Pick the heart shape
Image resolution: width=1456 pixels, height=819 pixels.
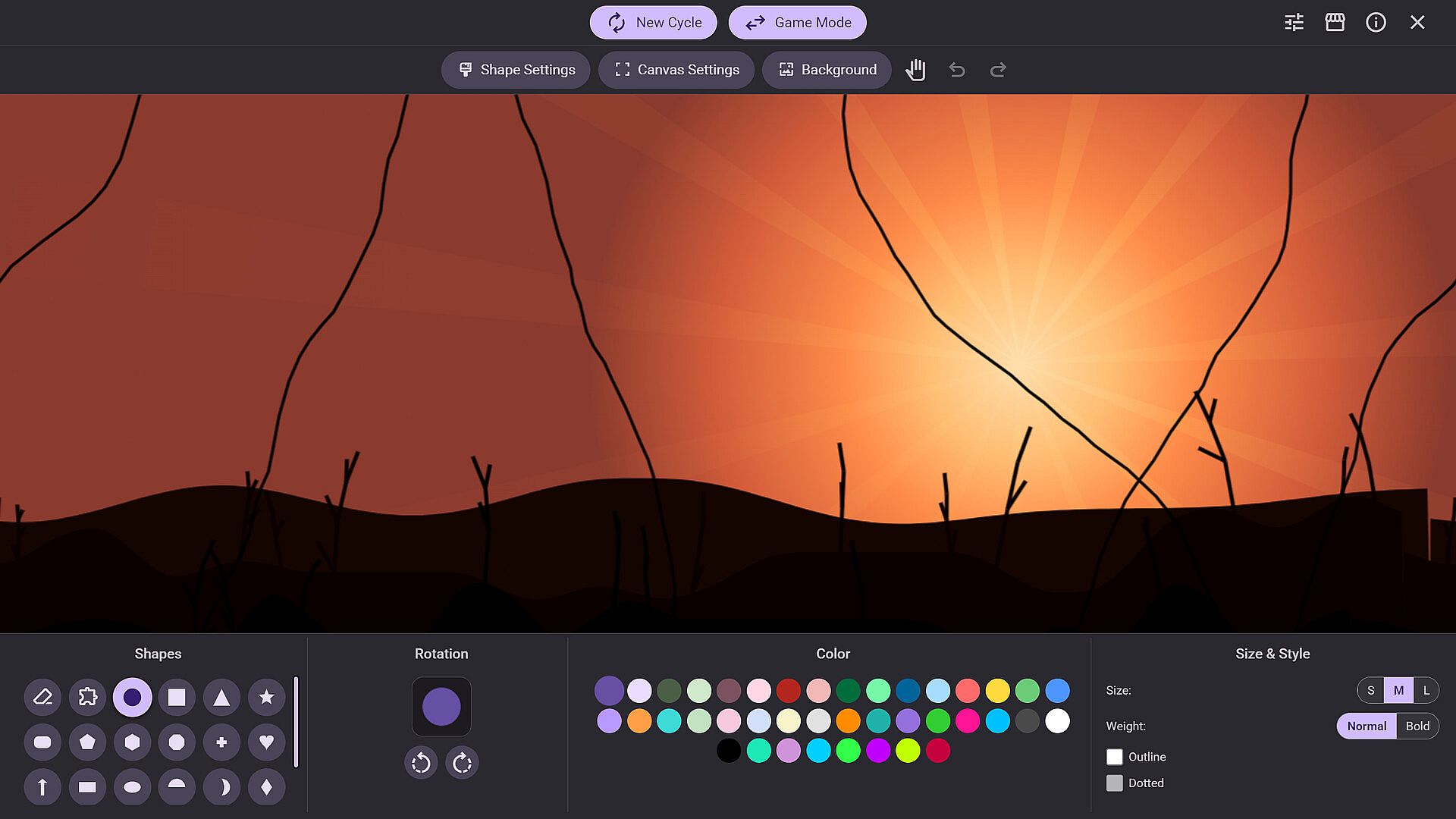point(266,742)
